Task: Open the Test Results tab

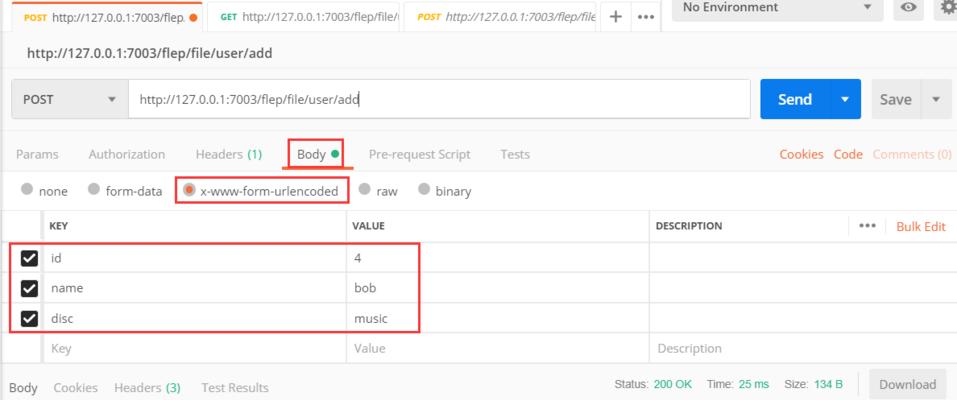Action: (235, 387)
